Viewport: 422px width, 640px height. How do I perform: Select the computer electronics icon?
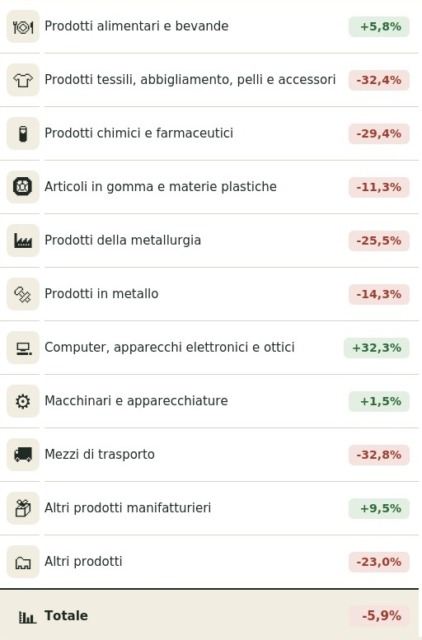tap(23, 348)
